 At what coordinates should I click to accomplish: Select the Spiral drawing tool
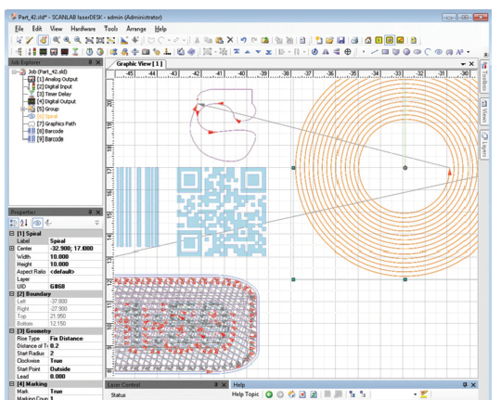click(x=439, y=52)
